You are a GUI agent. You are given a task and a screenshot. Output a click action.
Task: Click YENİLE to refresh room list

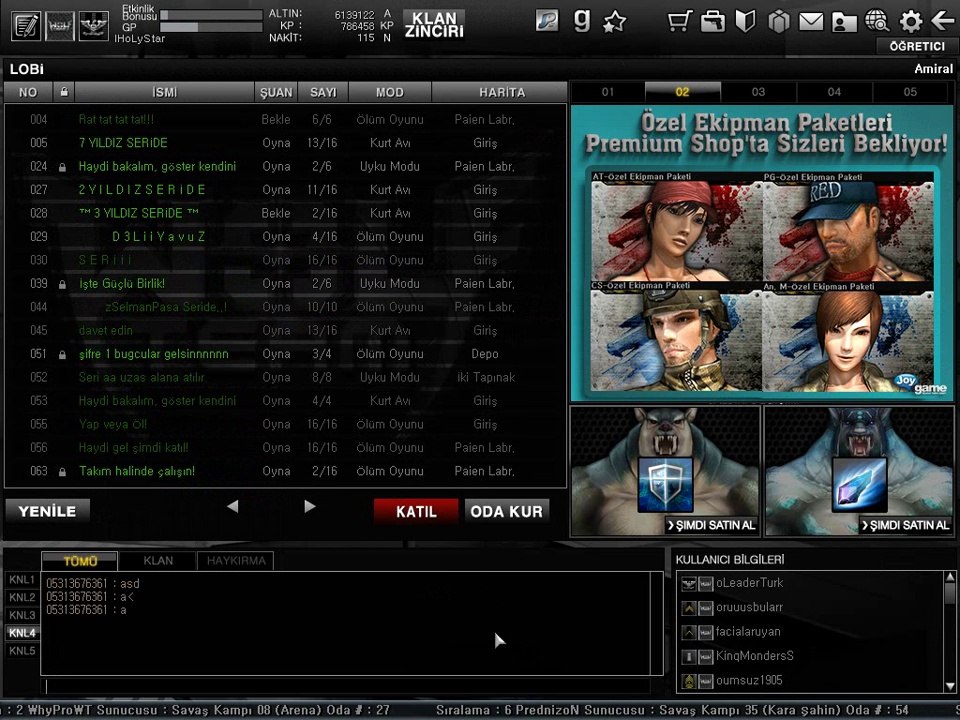tap(47, 511)
